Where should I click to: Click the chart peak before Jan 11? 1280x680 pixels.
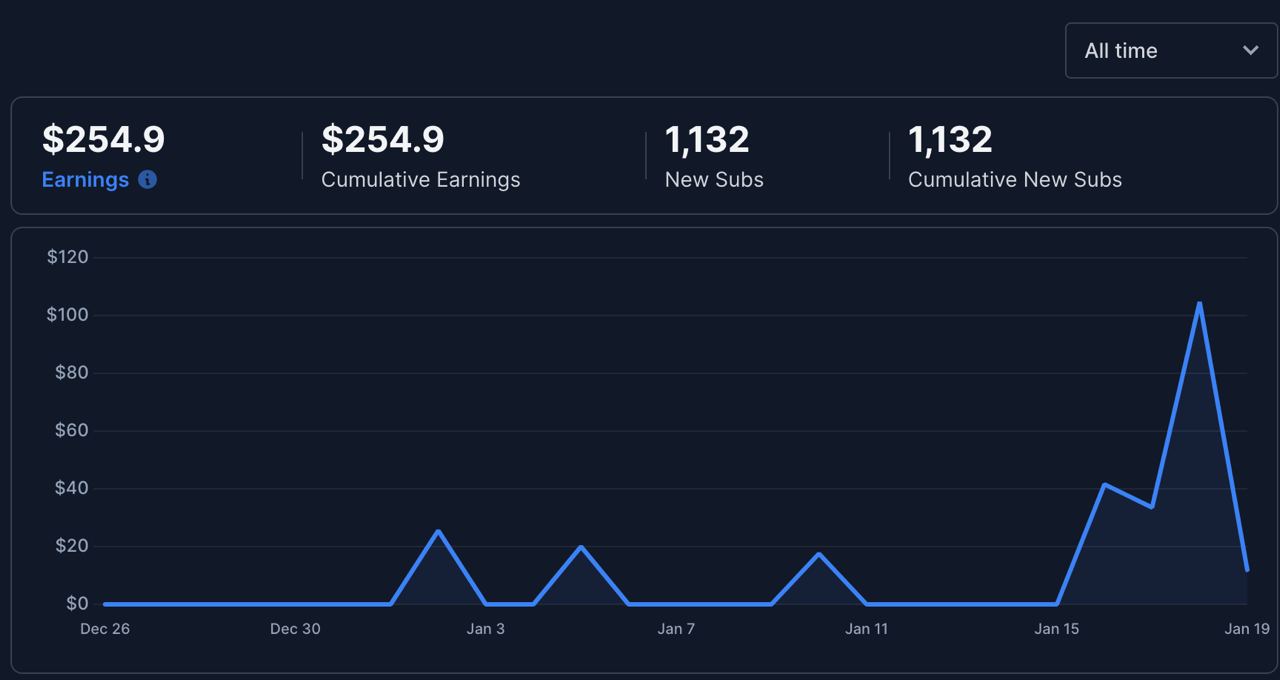tap(819, 554)
